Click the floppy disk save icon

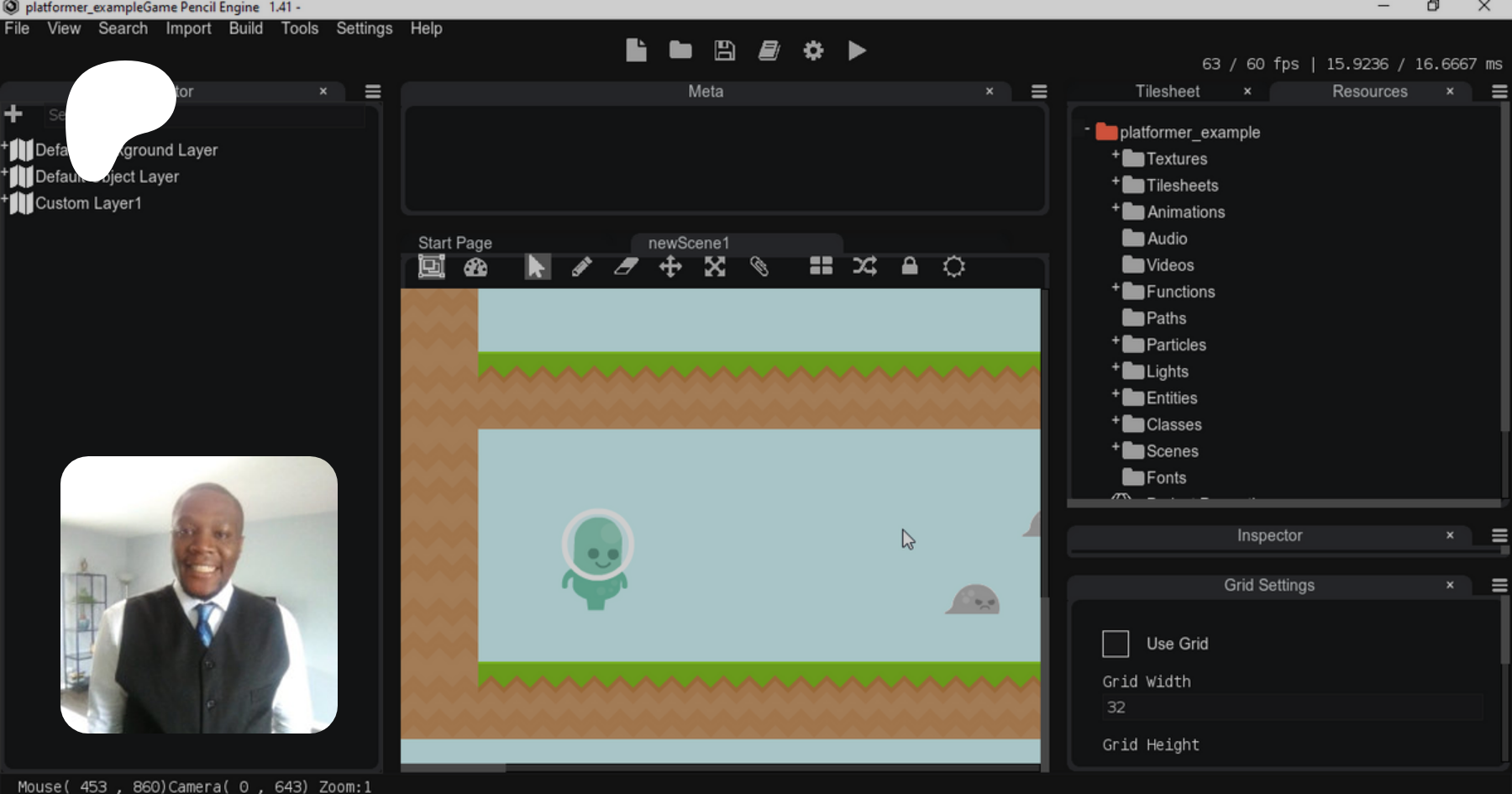[724, 51]
